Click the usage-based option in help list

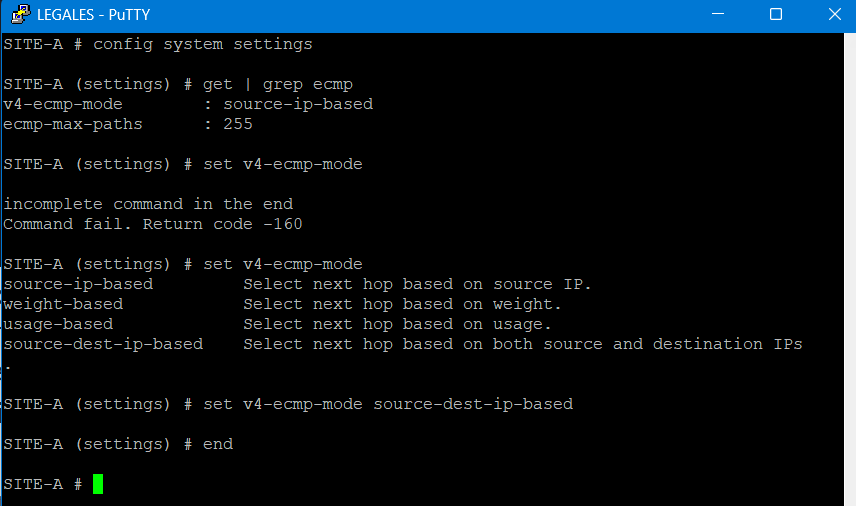pos(58,324)
